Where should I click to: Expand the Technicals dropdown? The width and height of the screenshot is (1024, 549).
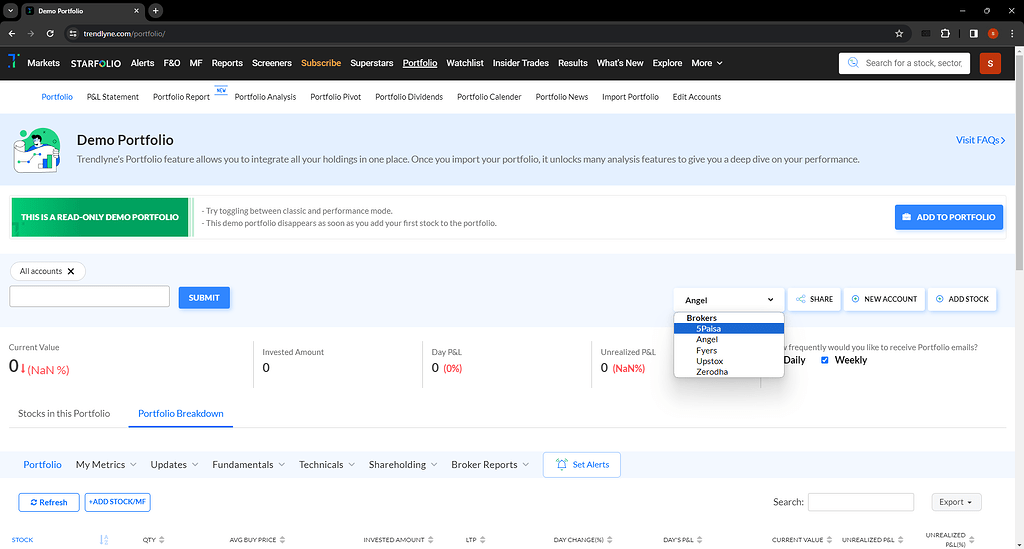(x=327, y=465)
